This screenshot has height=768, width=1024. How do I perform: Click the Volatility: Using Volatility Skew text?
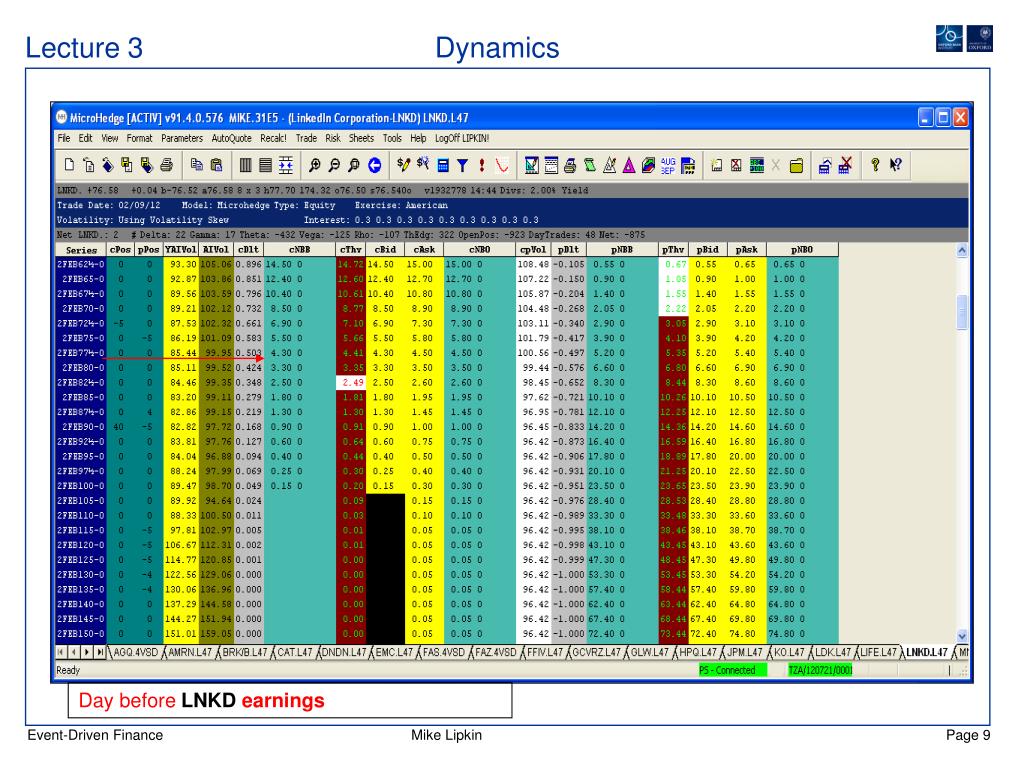click(142, 220)
